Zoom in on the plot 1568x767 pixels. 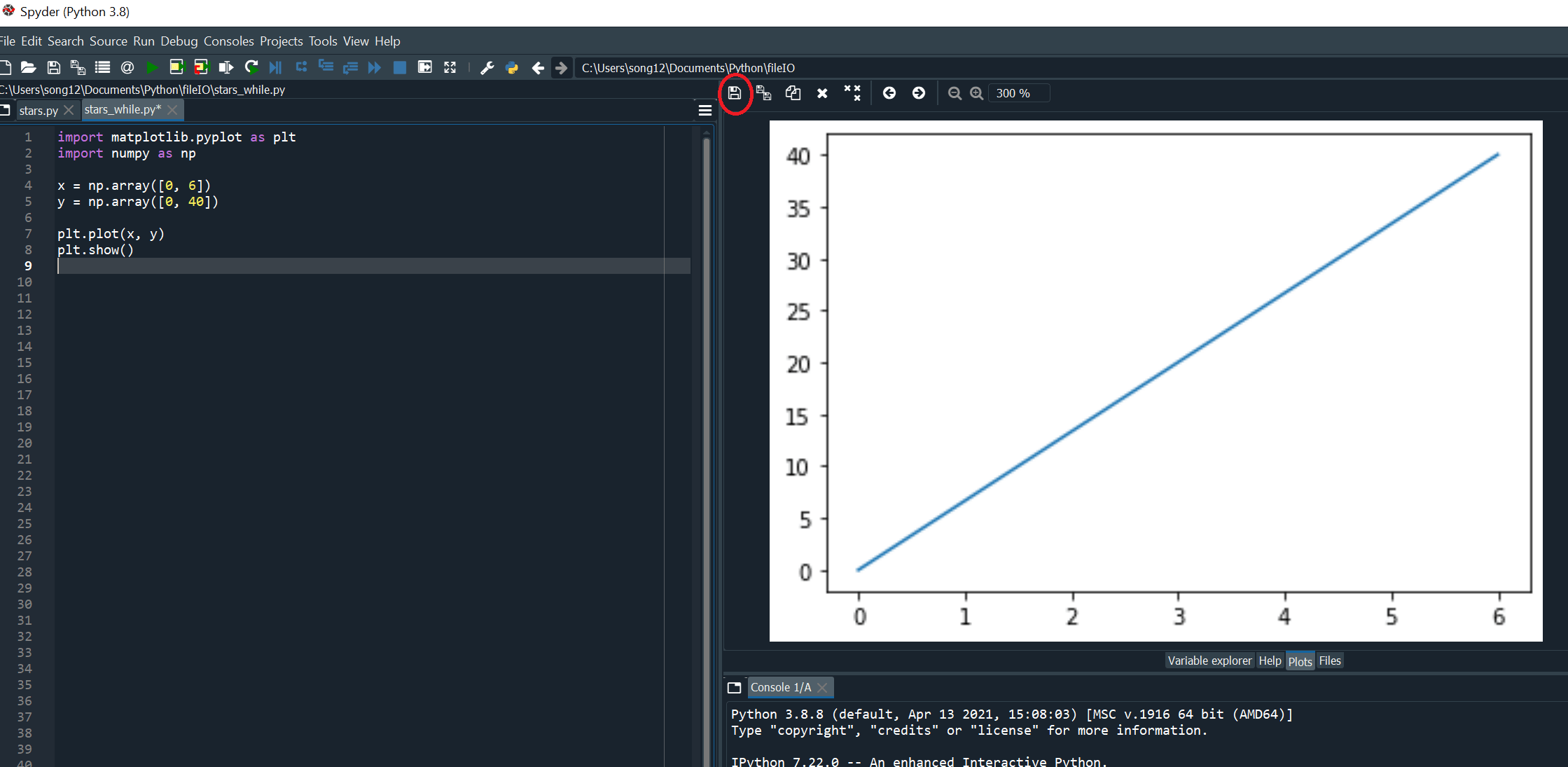point(976,93)
